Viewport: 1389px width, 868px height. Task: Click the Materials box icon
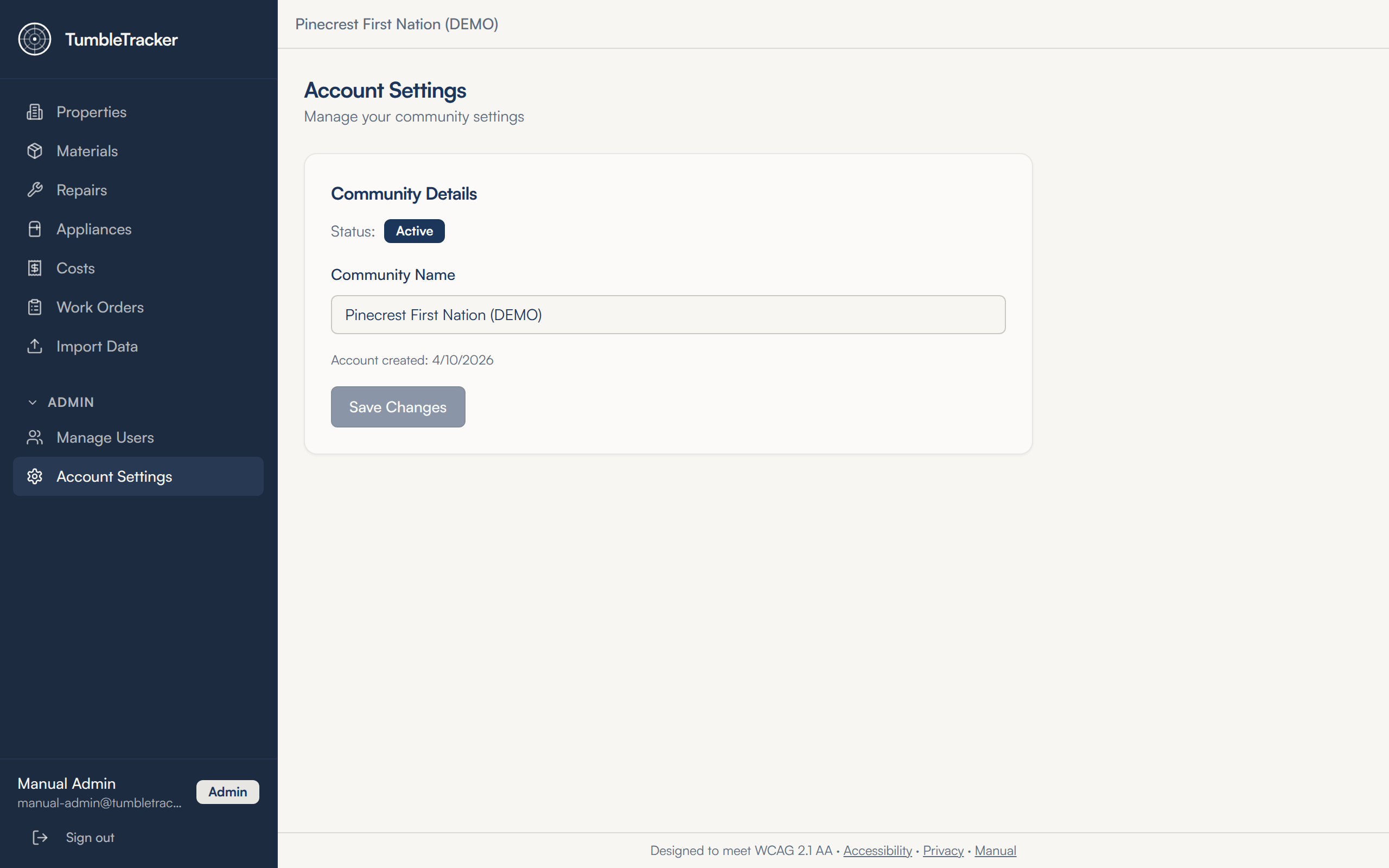pyautogui.click(x=34, y=151)
